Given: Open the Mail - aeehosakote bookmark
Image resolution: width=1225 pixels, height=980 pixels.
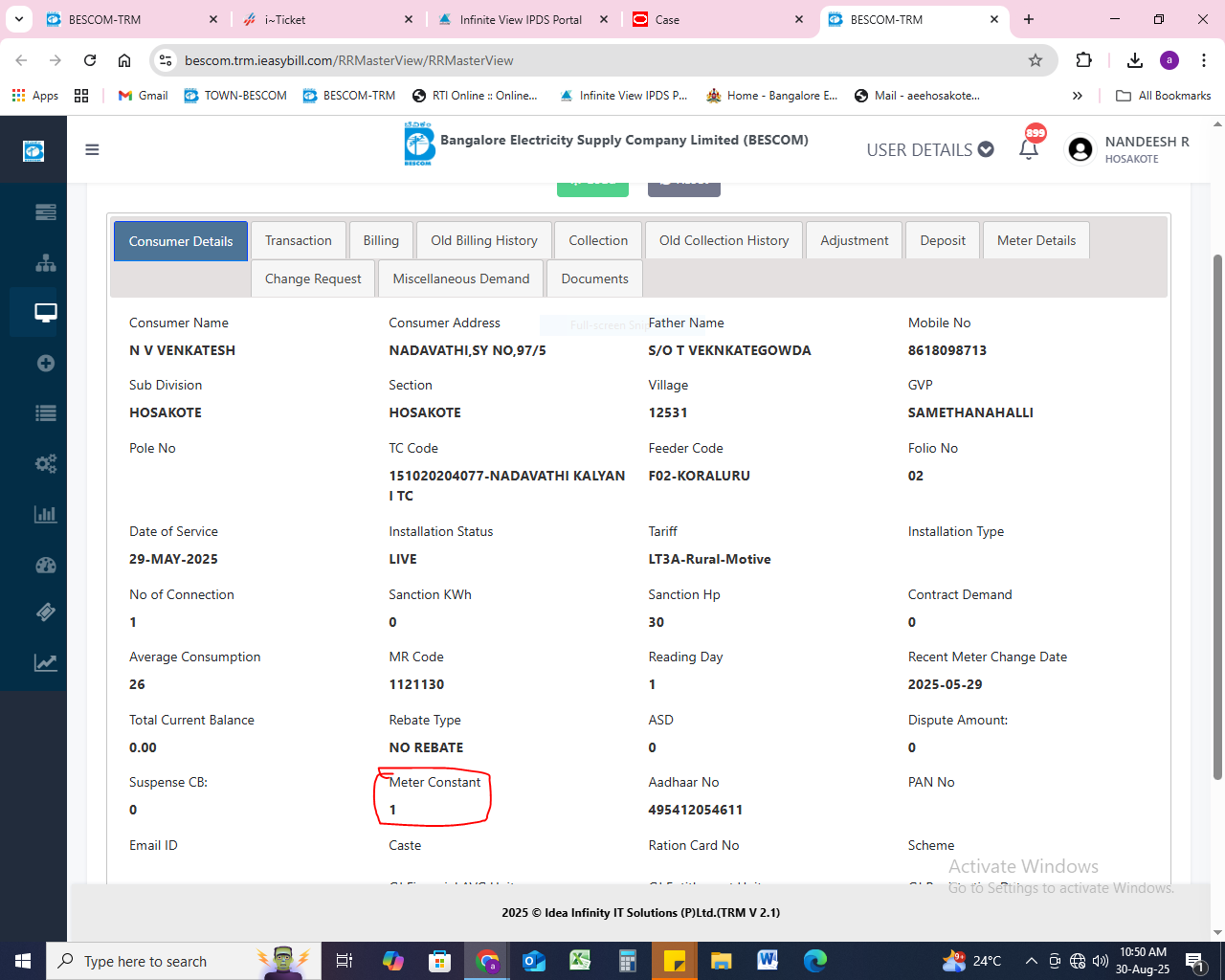Looking at the screenshot, I should pyautogui.click(x=917, y=96).
